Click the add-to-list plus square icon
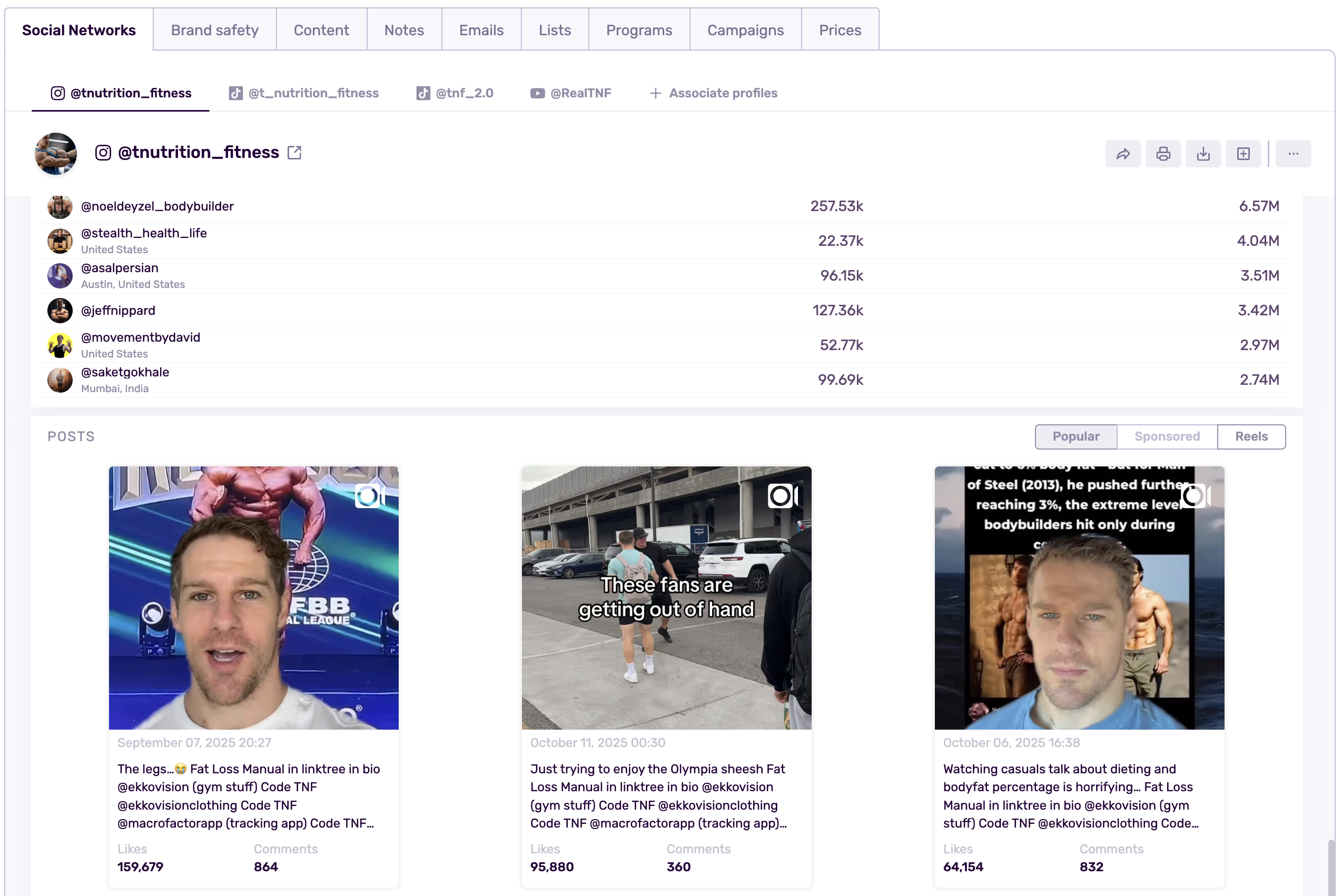 (1242, 154)
